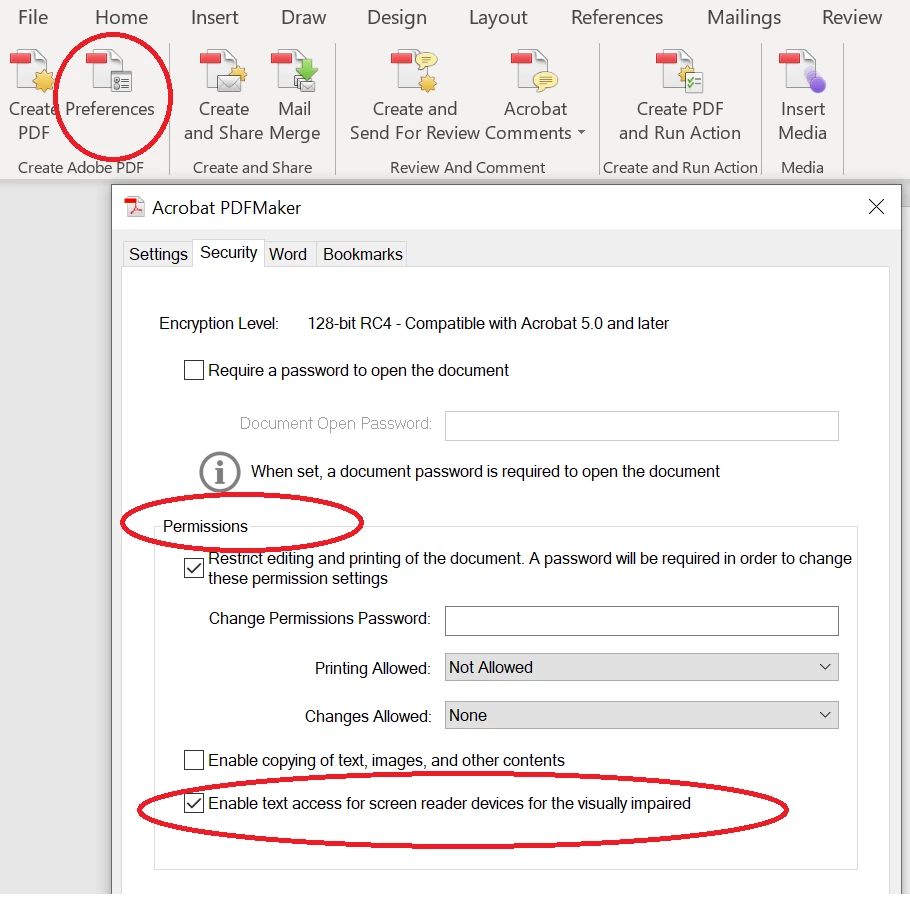
Task: Toggle text access for screen reader devices
Action: click(194, 804)
